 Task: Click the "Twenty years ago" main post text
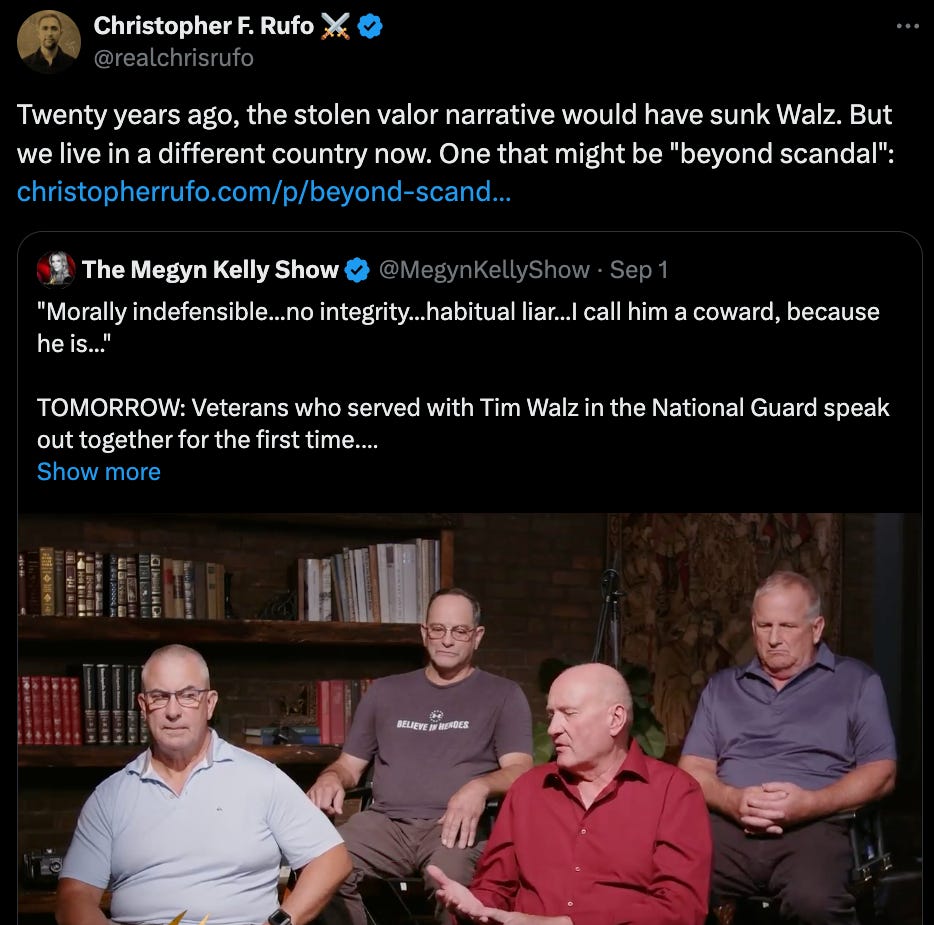[x=455, y=134]
